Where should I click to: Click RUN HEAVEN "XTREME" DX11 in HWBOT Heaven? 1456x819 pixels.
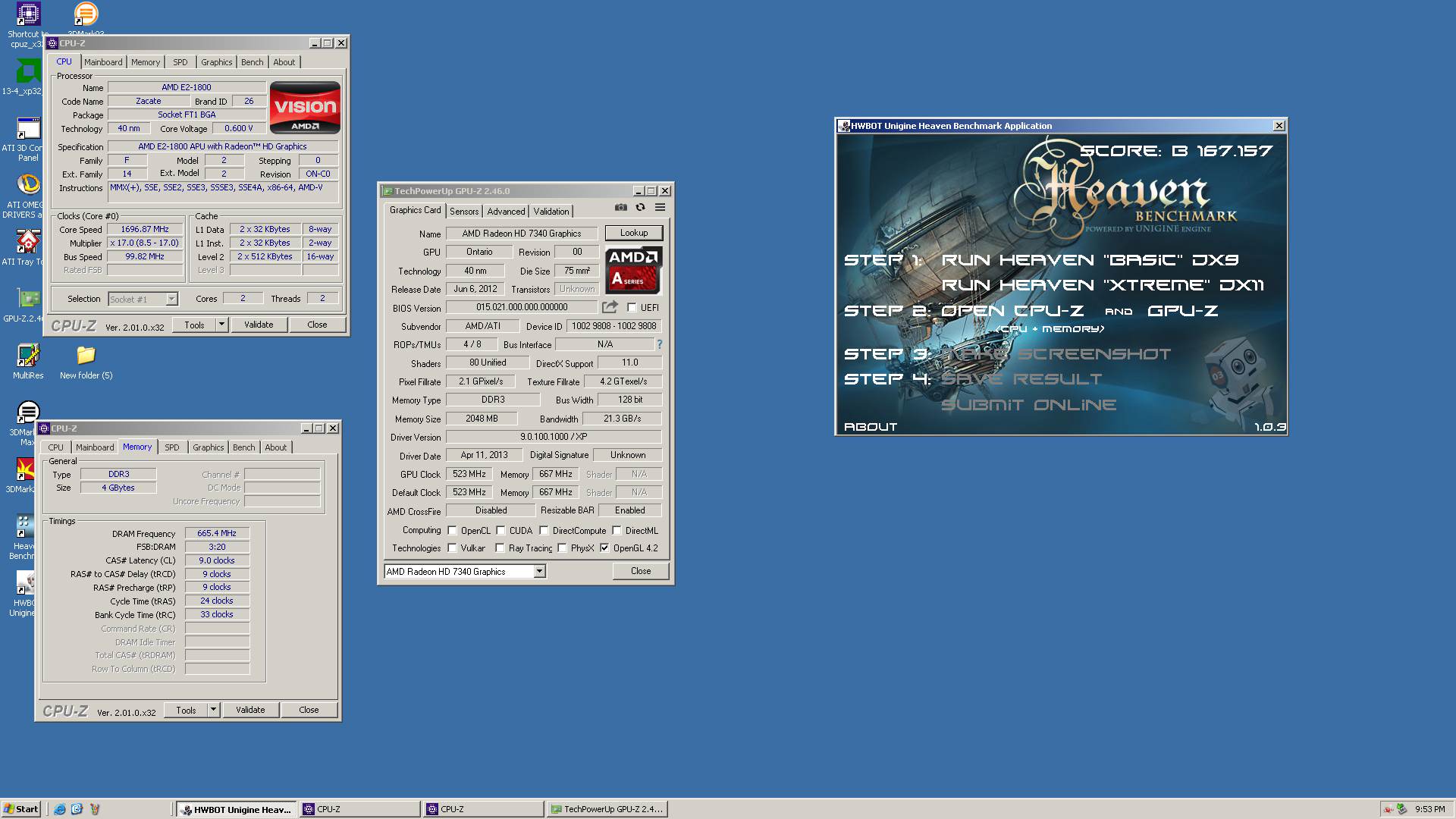(1103, 285)
